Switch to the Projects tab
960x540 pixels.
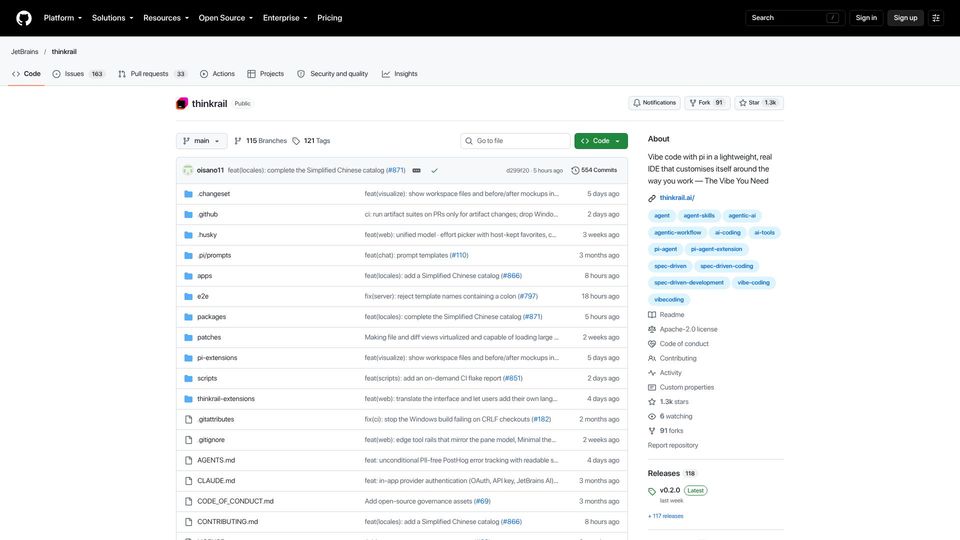266,74
